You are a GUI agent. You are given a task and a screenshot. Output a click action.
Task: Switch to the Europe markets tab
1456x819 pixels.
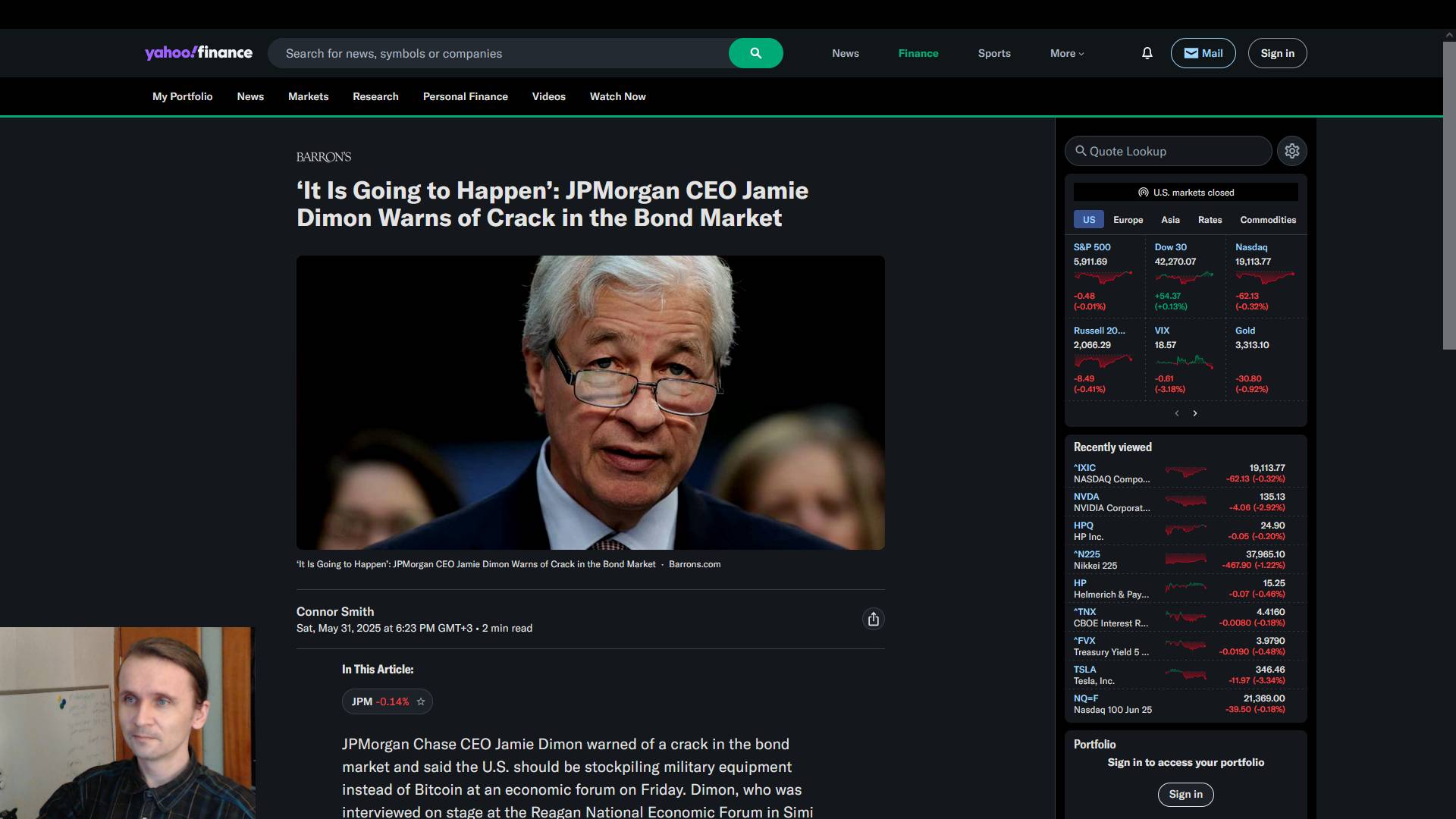[1128, 220]
